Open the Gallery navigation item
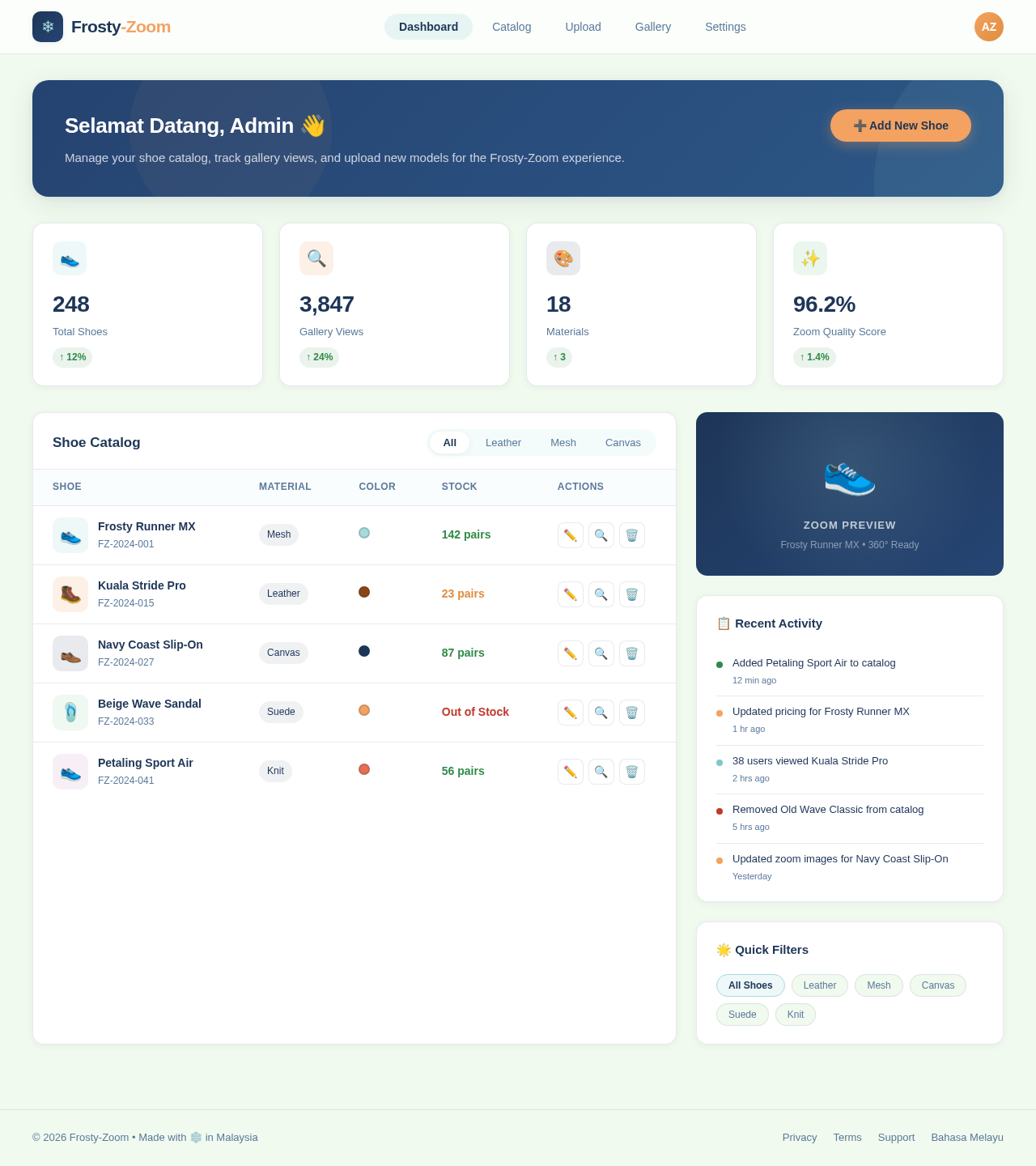This screenshot has height=1166, width=1036. (652, 27)
